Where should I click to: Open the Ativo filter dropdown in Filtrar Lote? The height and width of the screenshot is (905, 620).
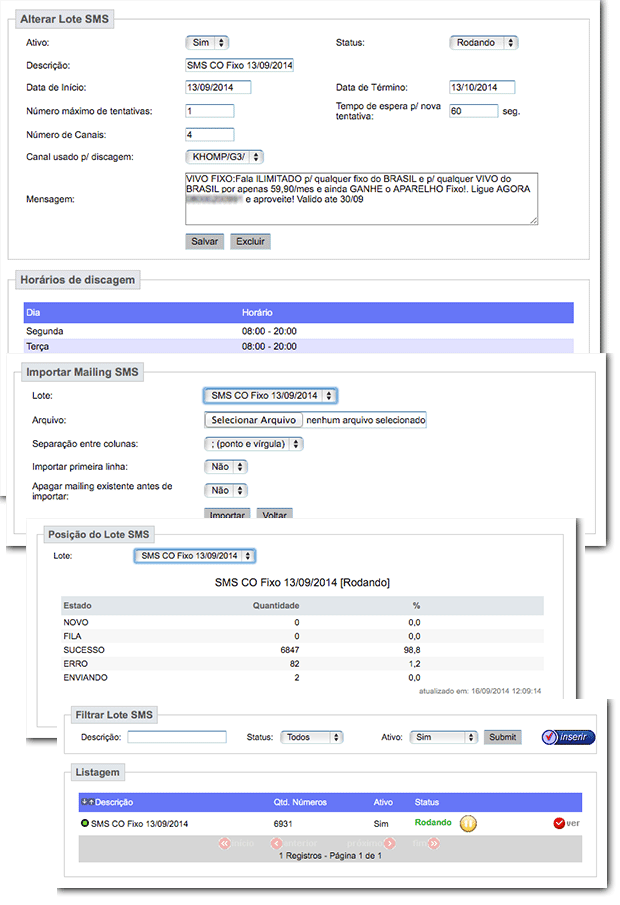(x=443, y=737)
